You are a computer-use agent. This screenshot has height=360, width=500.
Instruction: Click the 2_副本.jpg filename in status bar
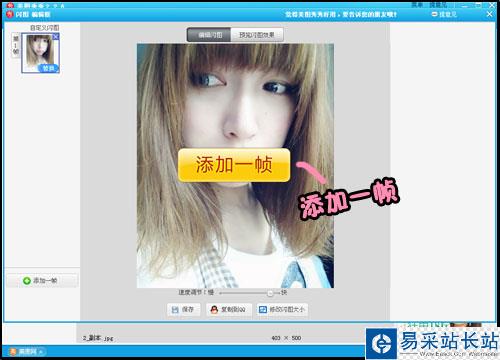coord(98,338)
